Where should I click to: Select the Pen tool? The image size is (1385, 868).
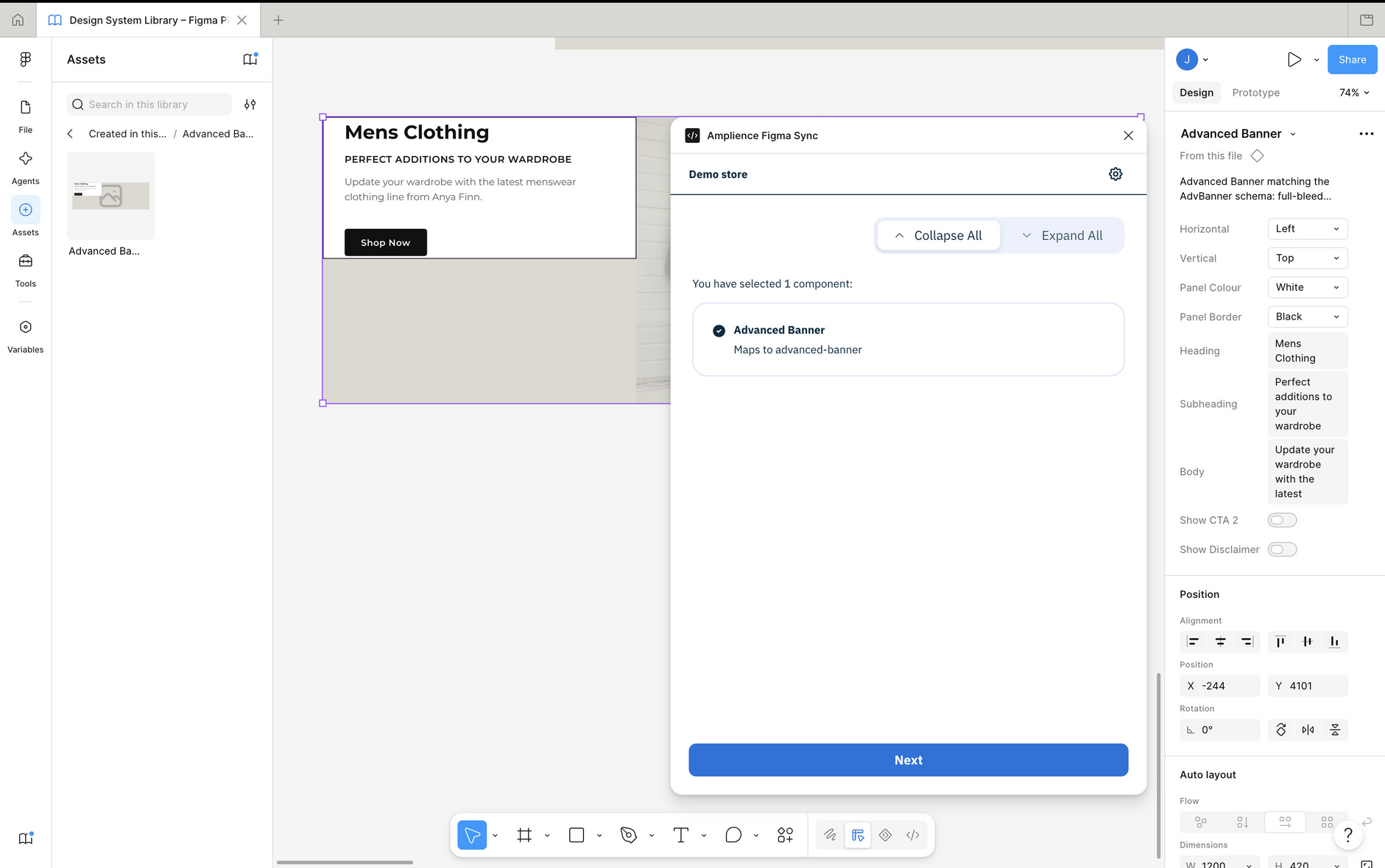(629, 835)
